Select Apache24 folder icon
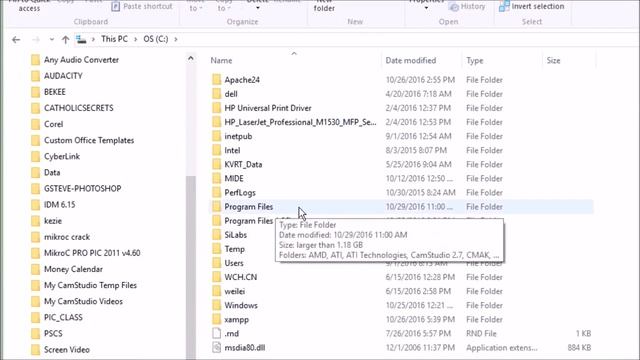The width and height of the screenshot is (640, 360). click(x=217, y=80)
